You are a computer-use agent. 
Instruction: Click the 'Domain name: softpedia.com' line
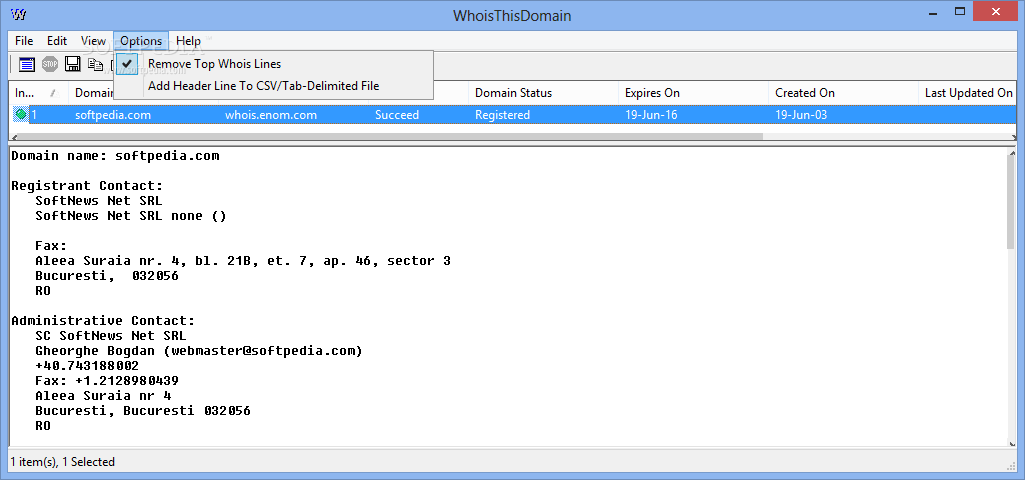point(115,156)
